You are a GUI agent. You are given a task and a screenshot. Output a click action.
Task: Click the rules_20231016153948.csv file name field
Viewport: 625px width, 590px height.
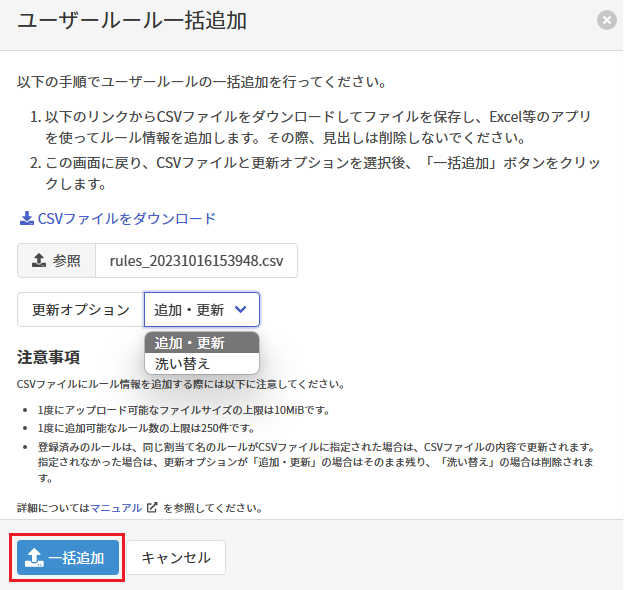(x=196, y=260)
